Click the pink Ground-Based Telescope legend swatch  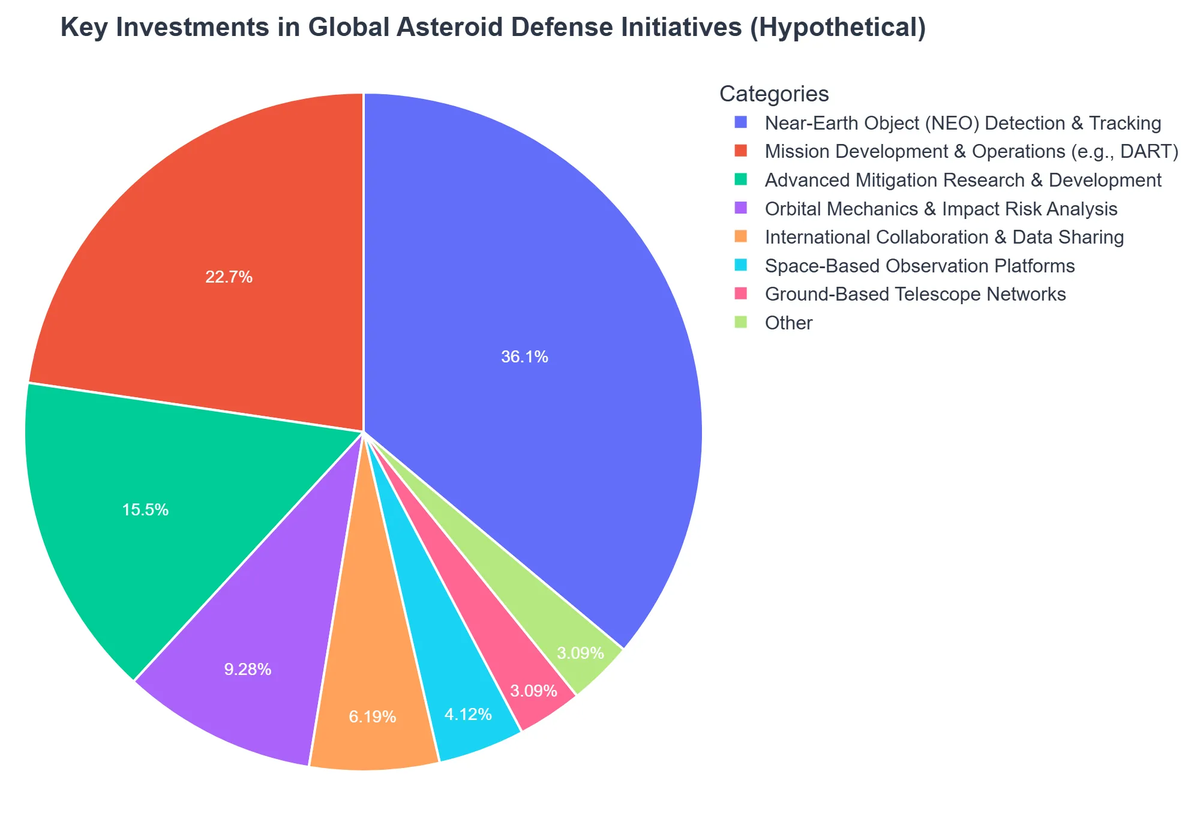tap(741, 294)
